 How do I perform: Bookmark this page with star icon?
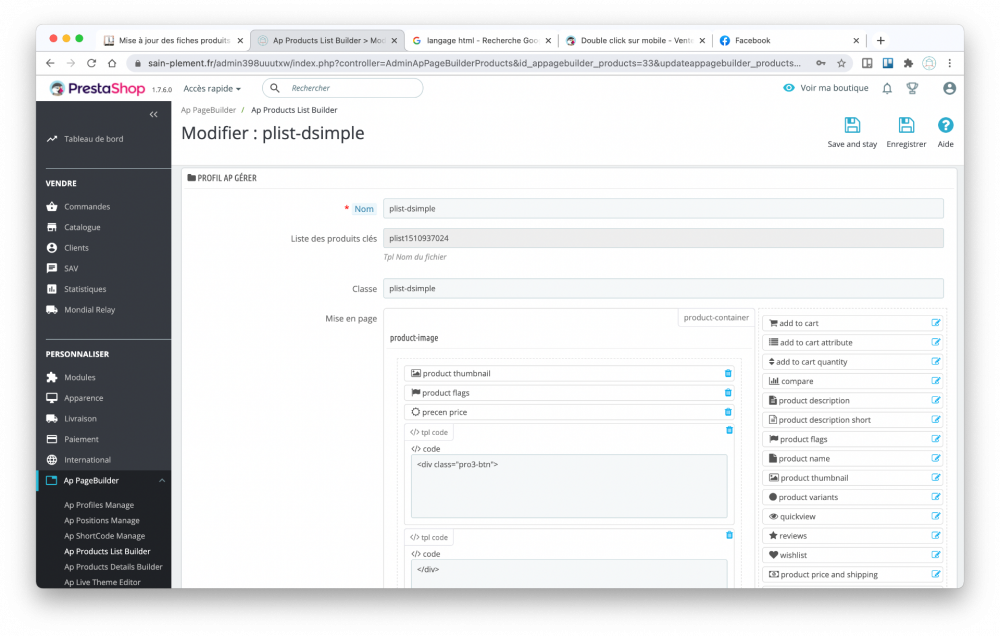pos(841,63)
